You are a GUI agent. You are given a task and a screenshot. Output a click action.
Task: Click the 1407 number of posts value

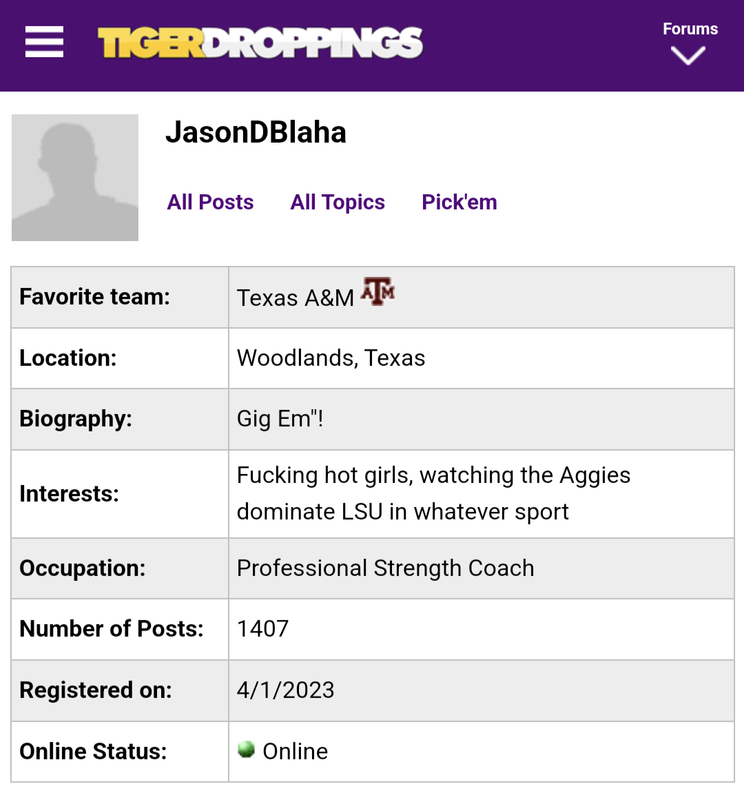[x=263, y=629]
